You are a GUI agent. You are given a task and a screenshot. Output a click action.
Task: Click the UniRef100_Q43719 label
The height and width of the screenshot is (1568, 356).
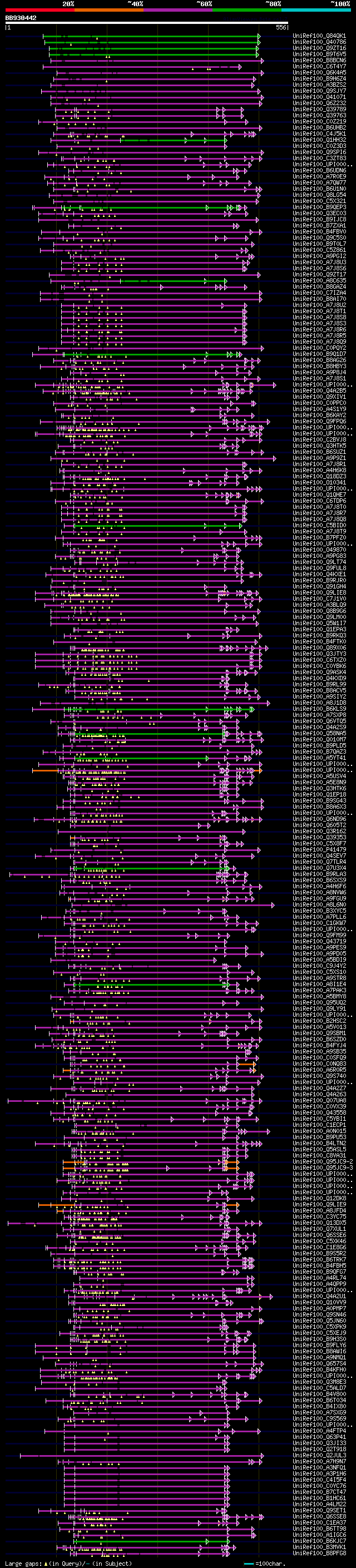(x=319, y=941)
